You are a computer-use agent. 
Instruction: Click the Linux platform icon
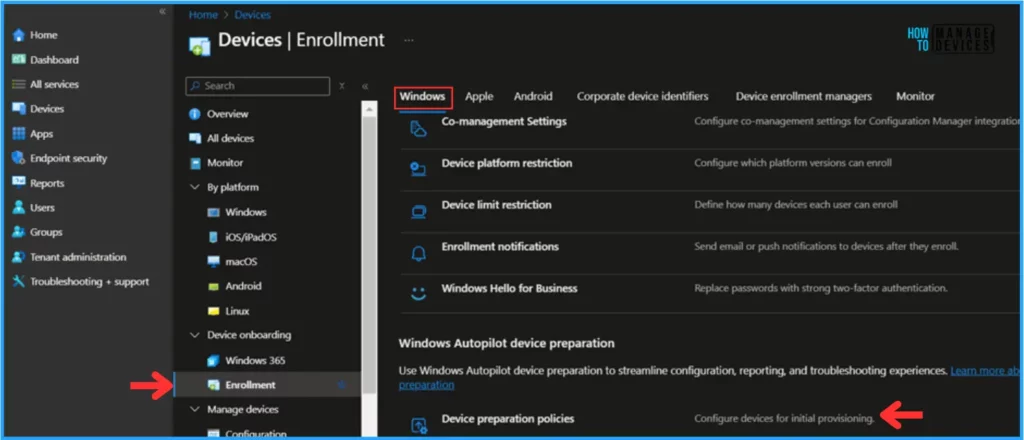(x=213, y=311)
